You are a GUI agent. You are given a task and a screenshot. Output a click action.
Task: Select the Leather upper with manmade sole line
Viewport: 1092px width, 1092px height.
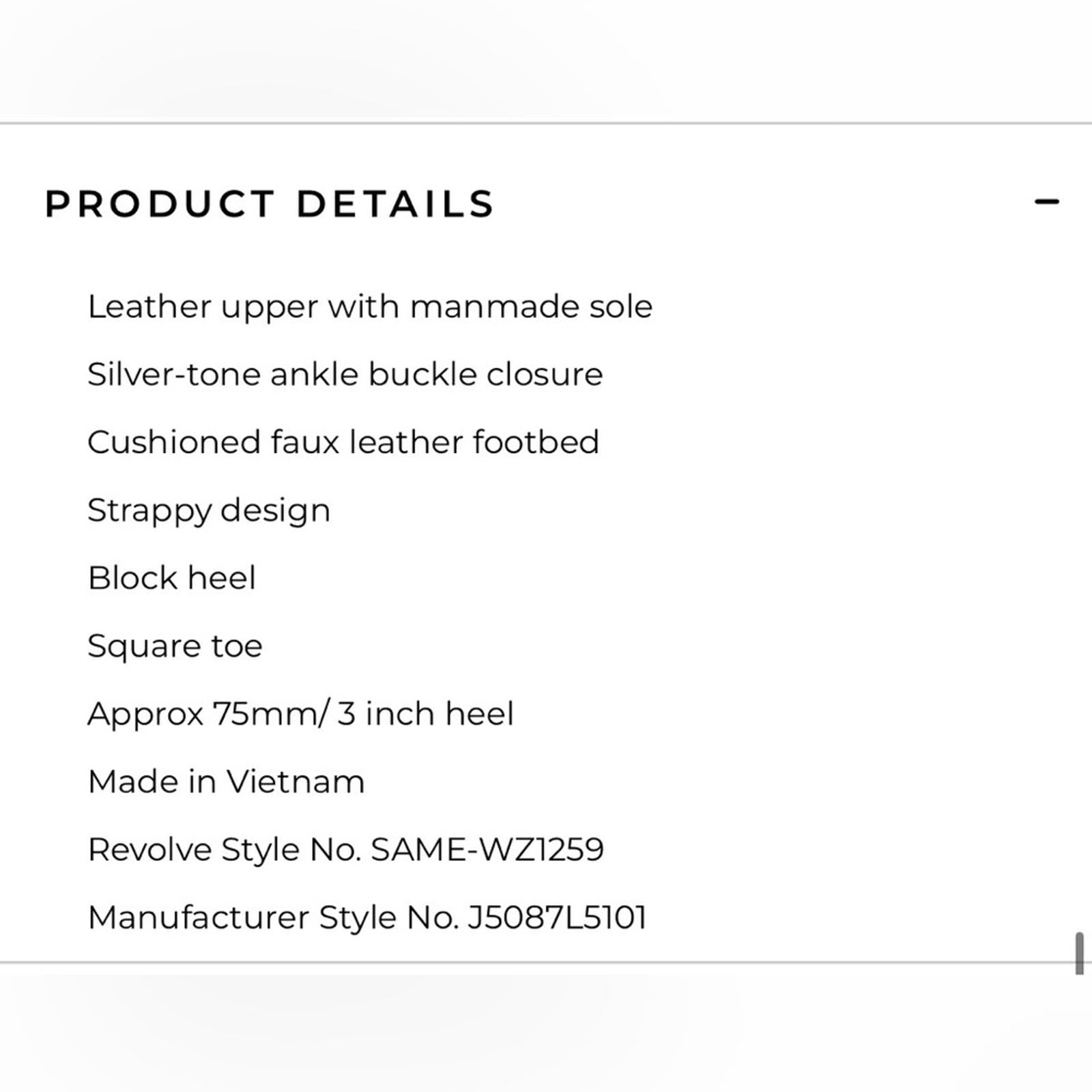tap(370, 306)
